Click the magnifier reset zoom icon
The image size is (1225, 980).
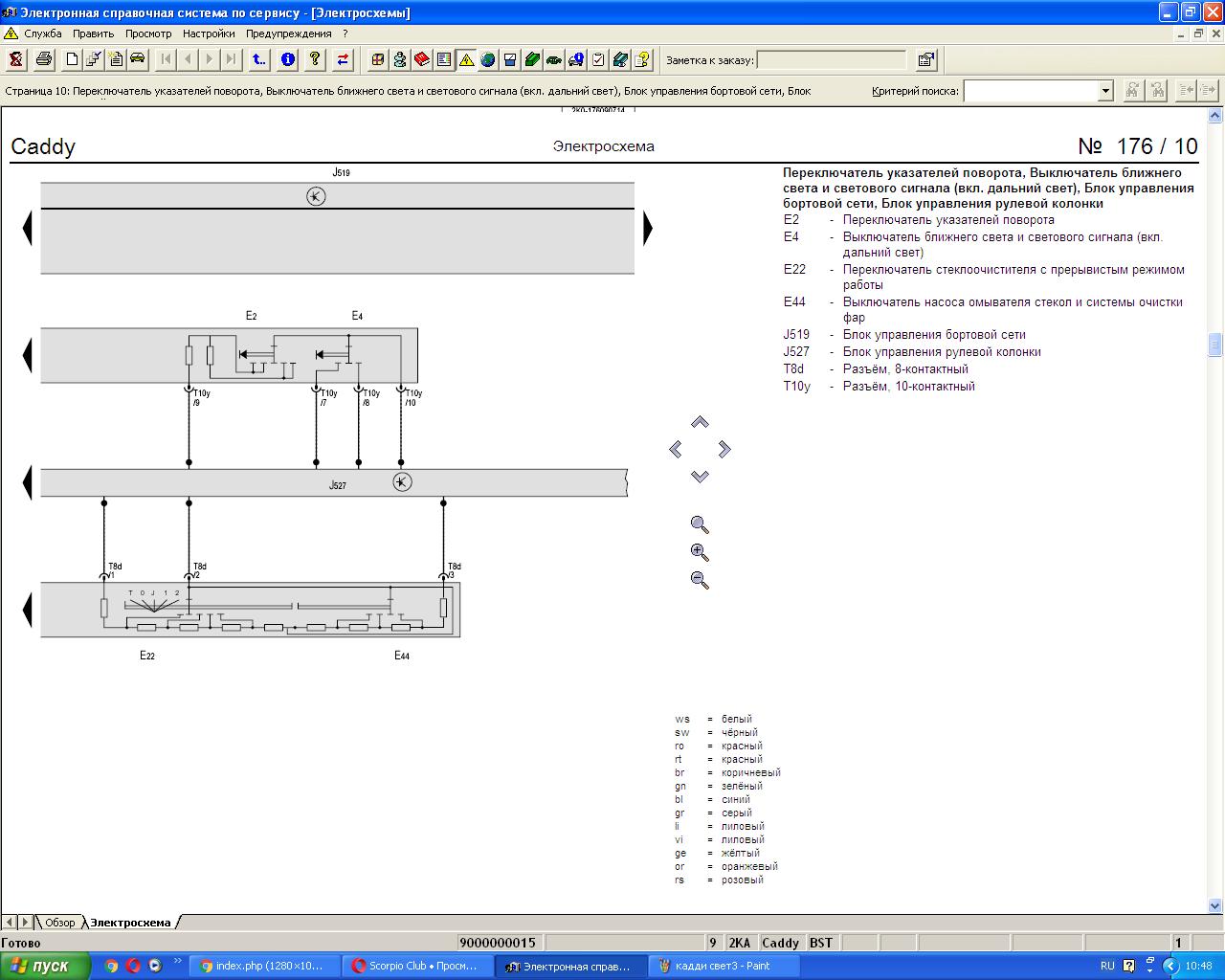tap(700, 524)
